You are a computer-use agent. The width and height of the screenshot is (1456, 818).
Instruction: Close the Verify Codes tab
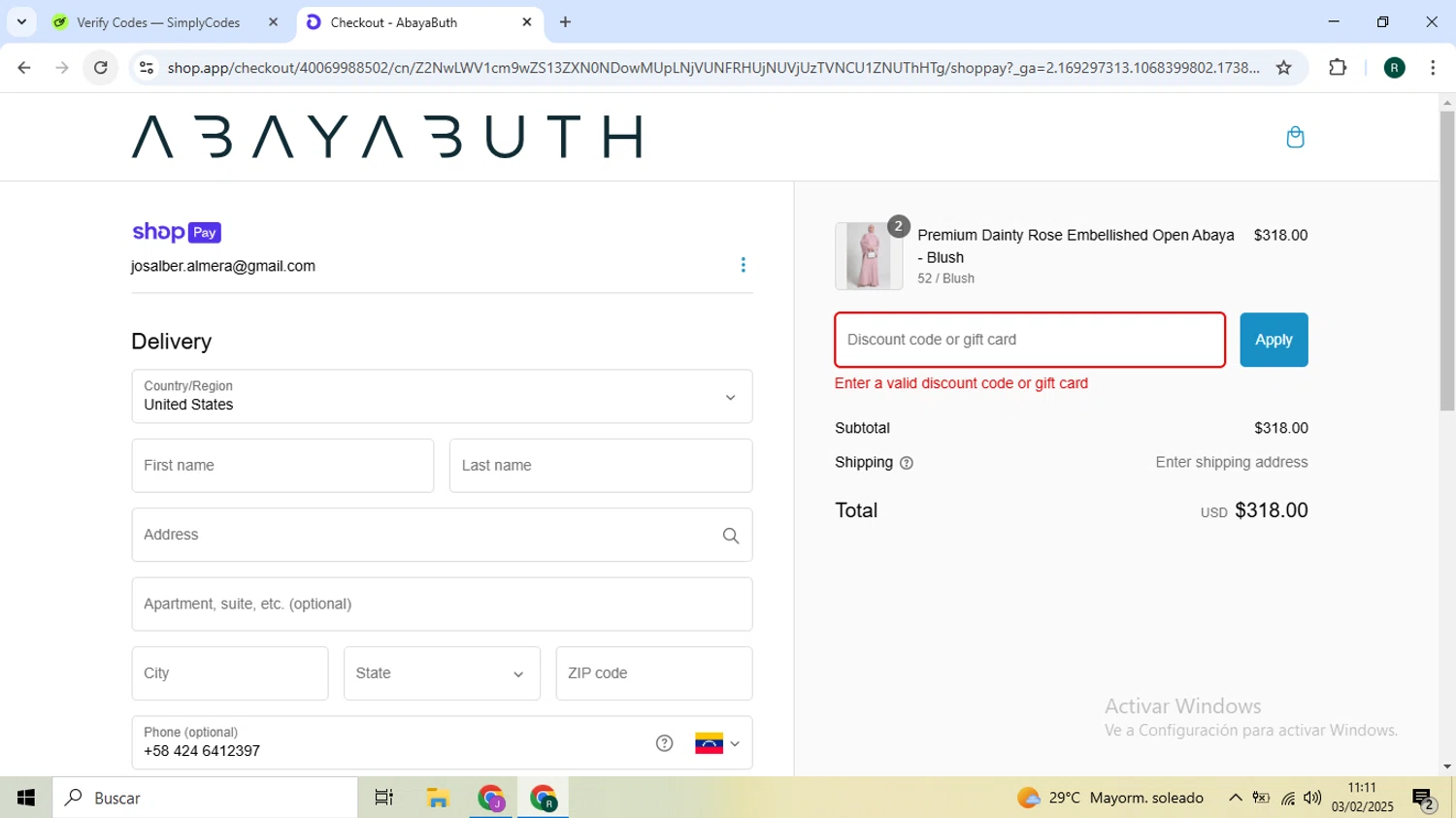pyautogui.click(x=273, y=22)
